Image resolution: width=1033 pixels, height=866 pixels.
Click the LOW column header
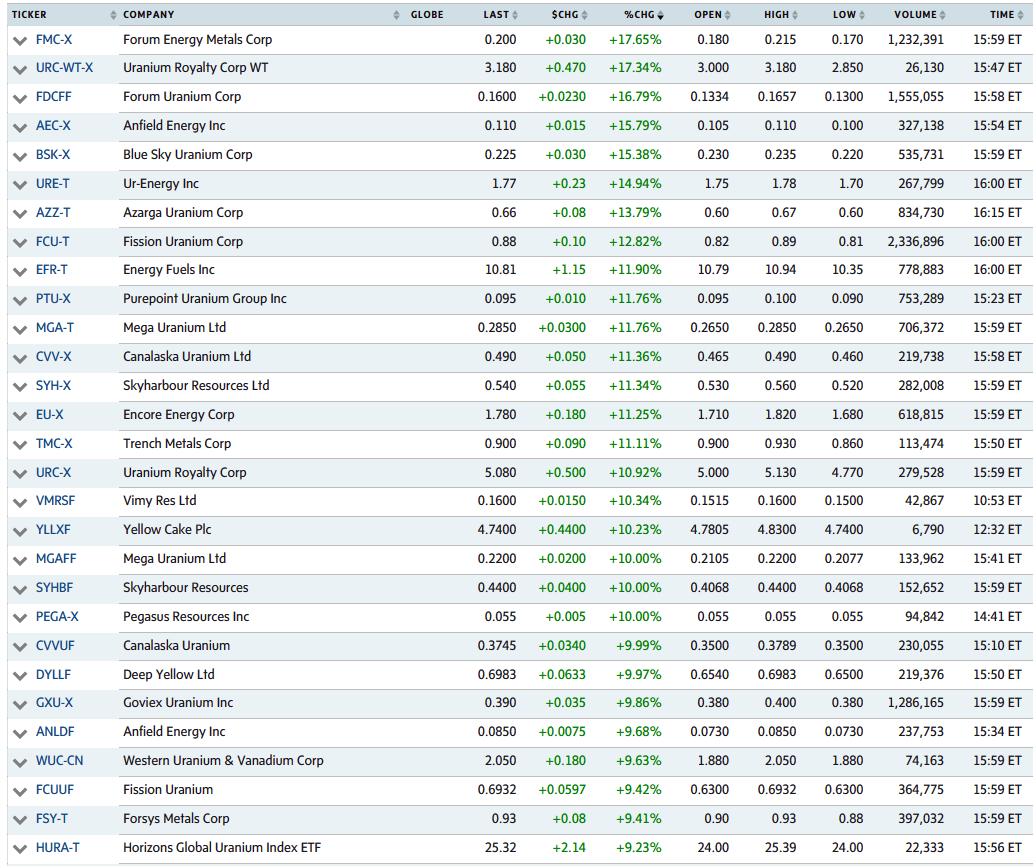(x=843, y=15)
